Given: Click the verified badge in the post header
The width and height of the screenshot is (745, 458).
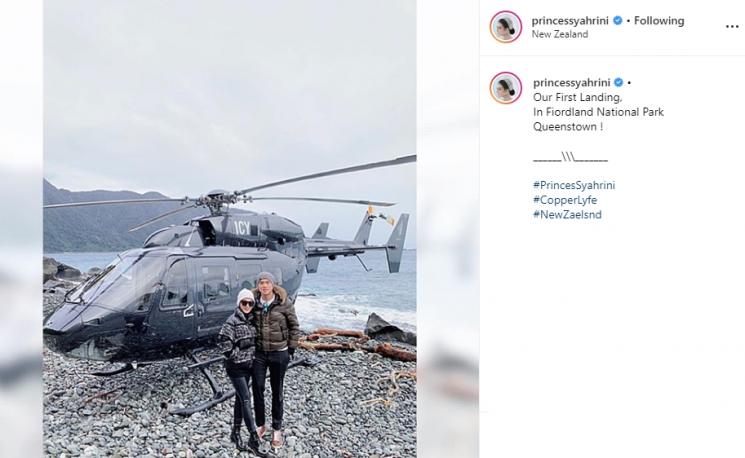Looking at the screenshot, I should (x=618, y=20).
